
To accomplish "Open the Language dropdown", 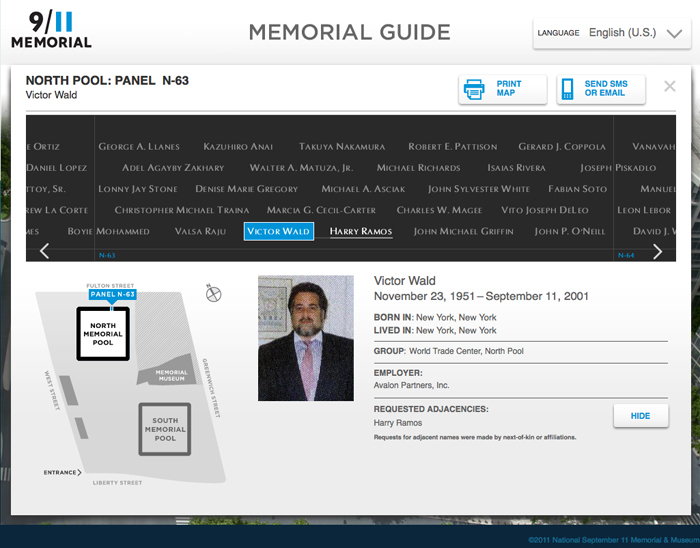I will [x=612, y=33].
